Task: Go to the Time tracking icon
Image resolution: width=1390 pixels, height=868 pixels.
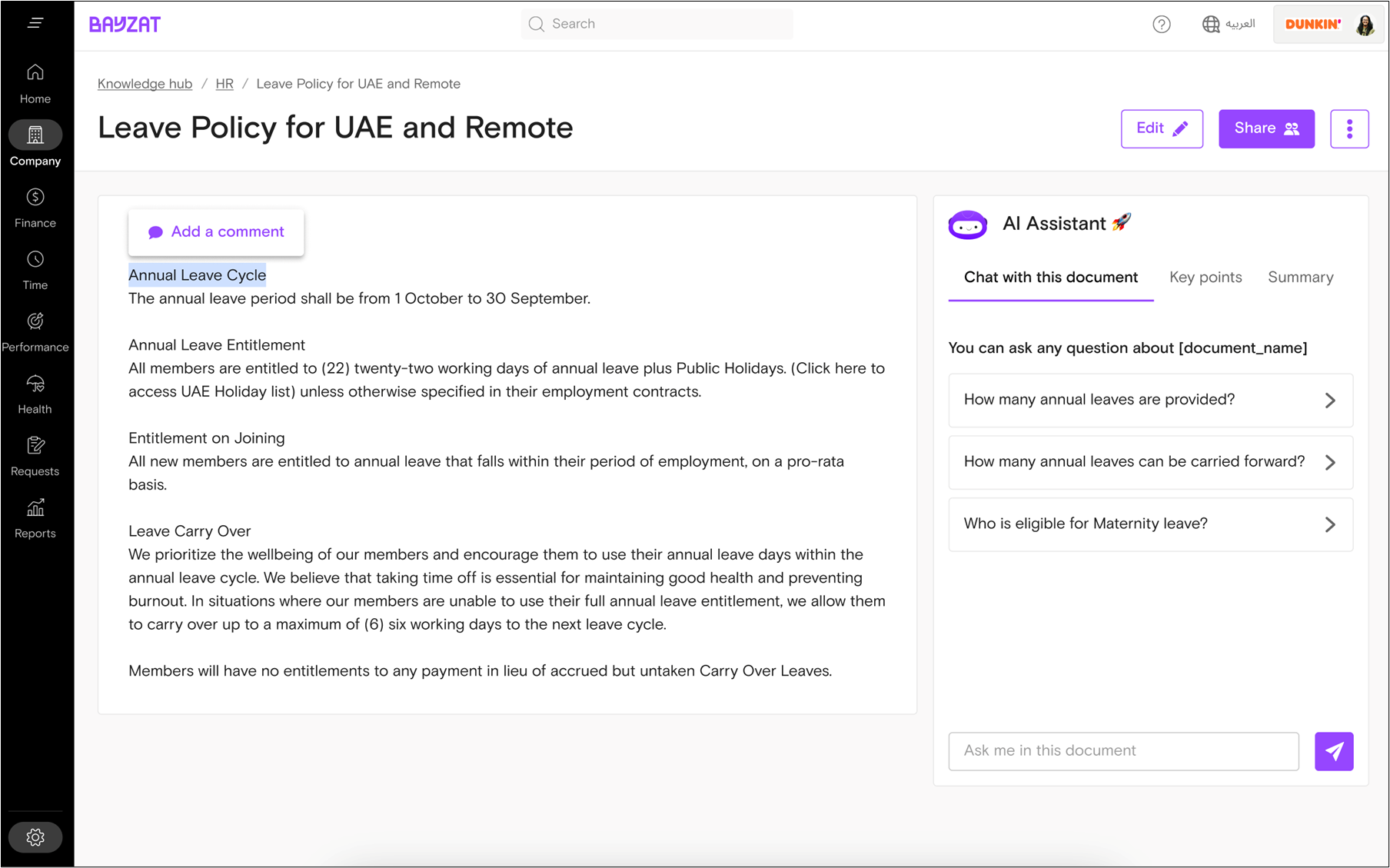Action: pyautogui.click(x=35, y=260)
